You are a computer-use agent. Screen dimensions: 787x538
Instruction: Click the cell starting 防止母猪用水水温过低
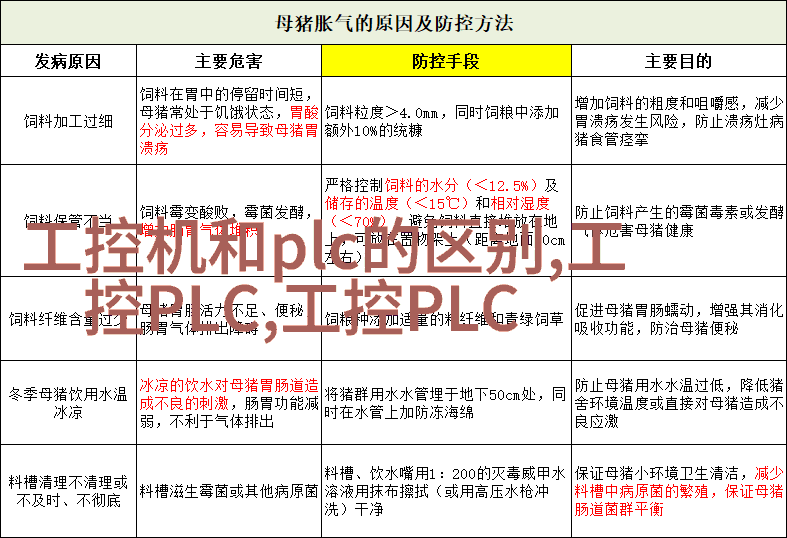click(679, 402)
